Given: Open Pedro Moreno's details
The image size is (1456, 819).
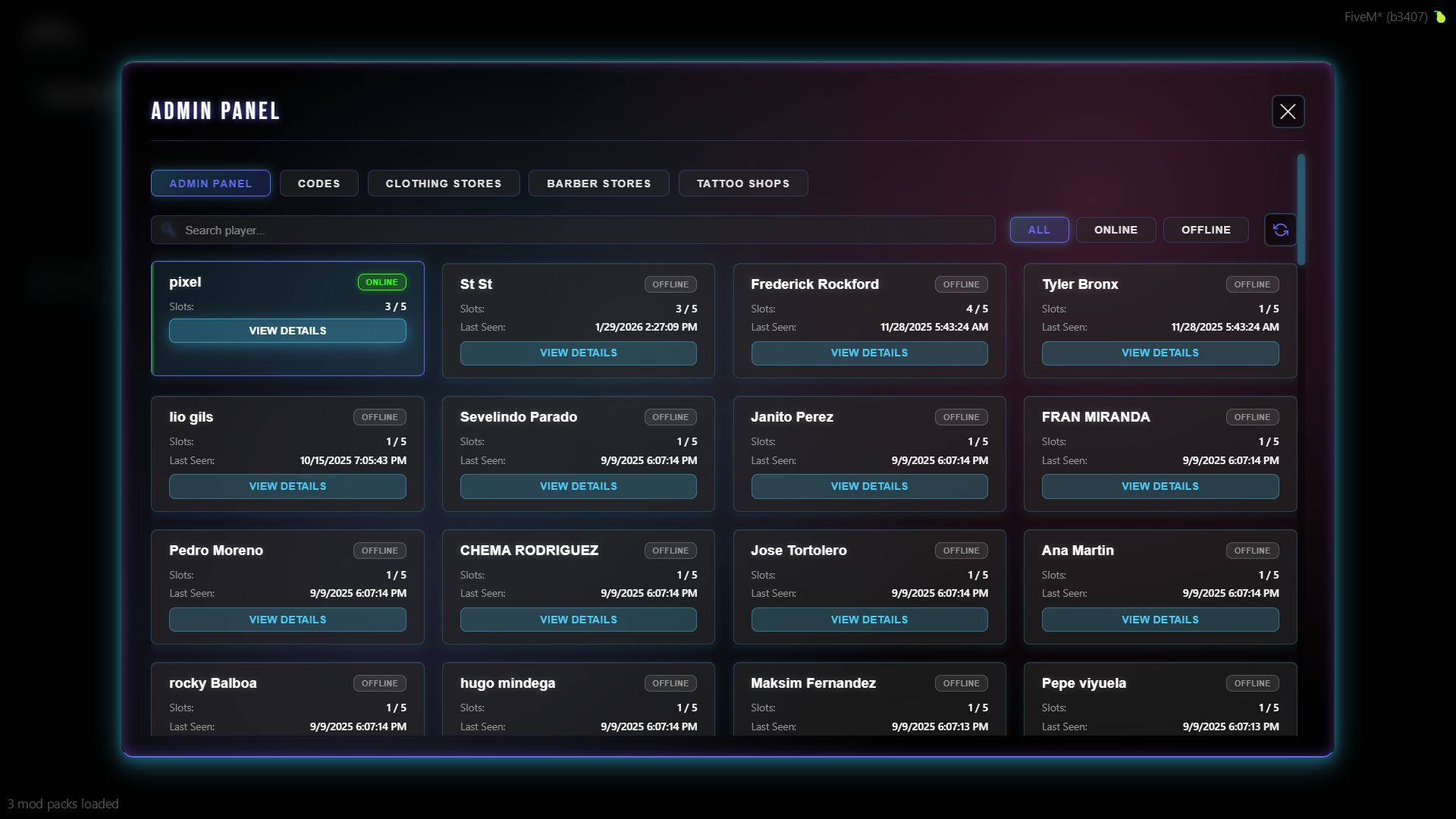Looking at the screenshot, I should pos(287,620).
